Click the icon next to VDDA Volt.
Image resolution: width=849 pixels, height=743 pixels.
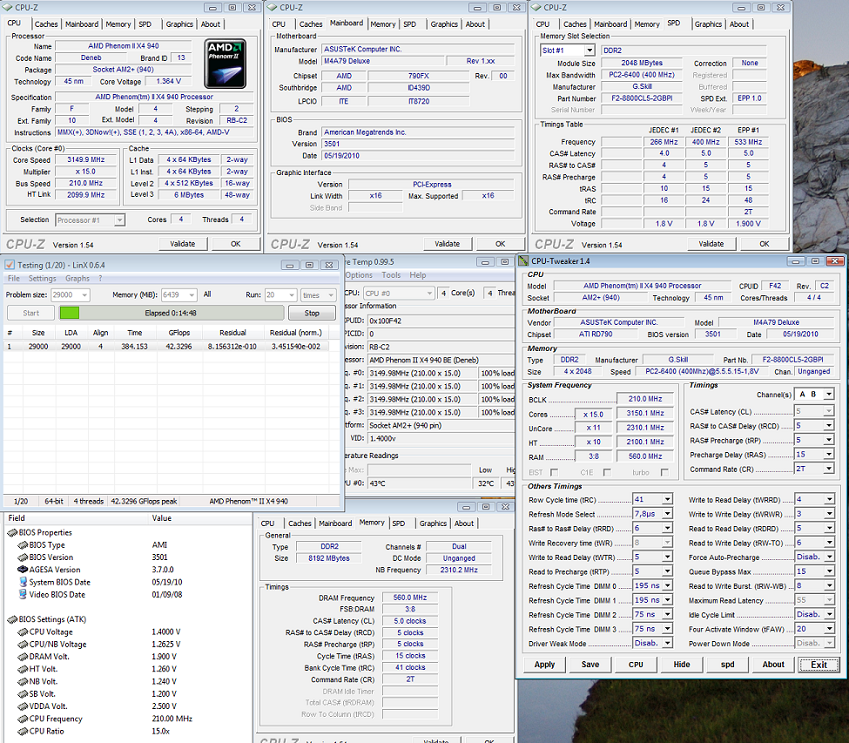23,707
